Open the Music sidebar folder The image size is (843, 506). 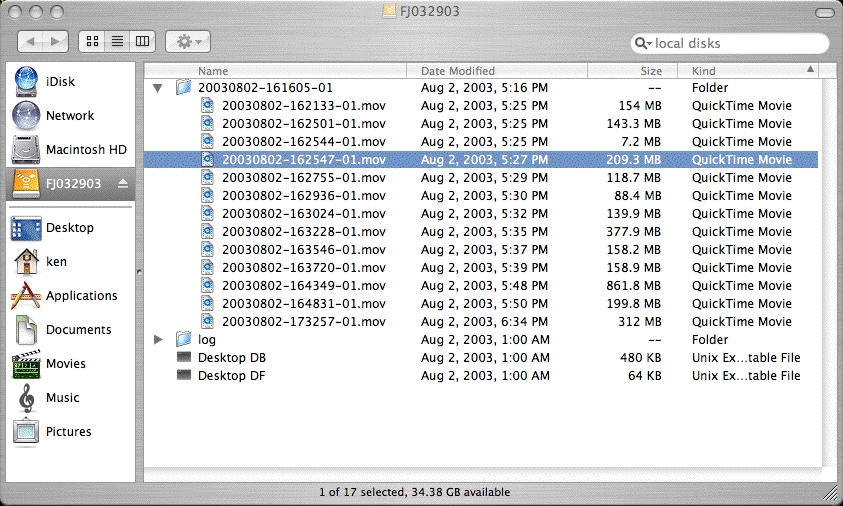point(62,398)
